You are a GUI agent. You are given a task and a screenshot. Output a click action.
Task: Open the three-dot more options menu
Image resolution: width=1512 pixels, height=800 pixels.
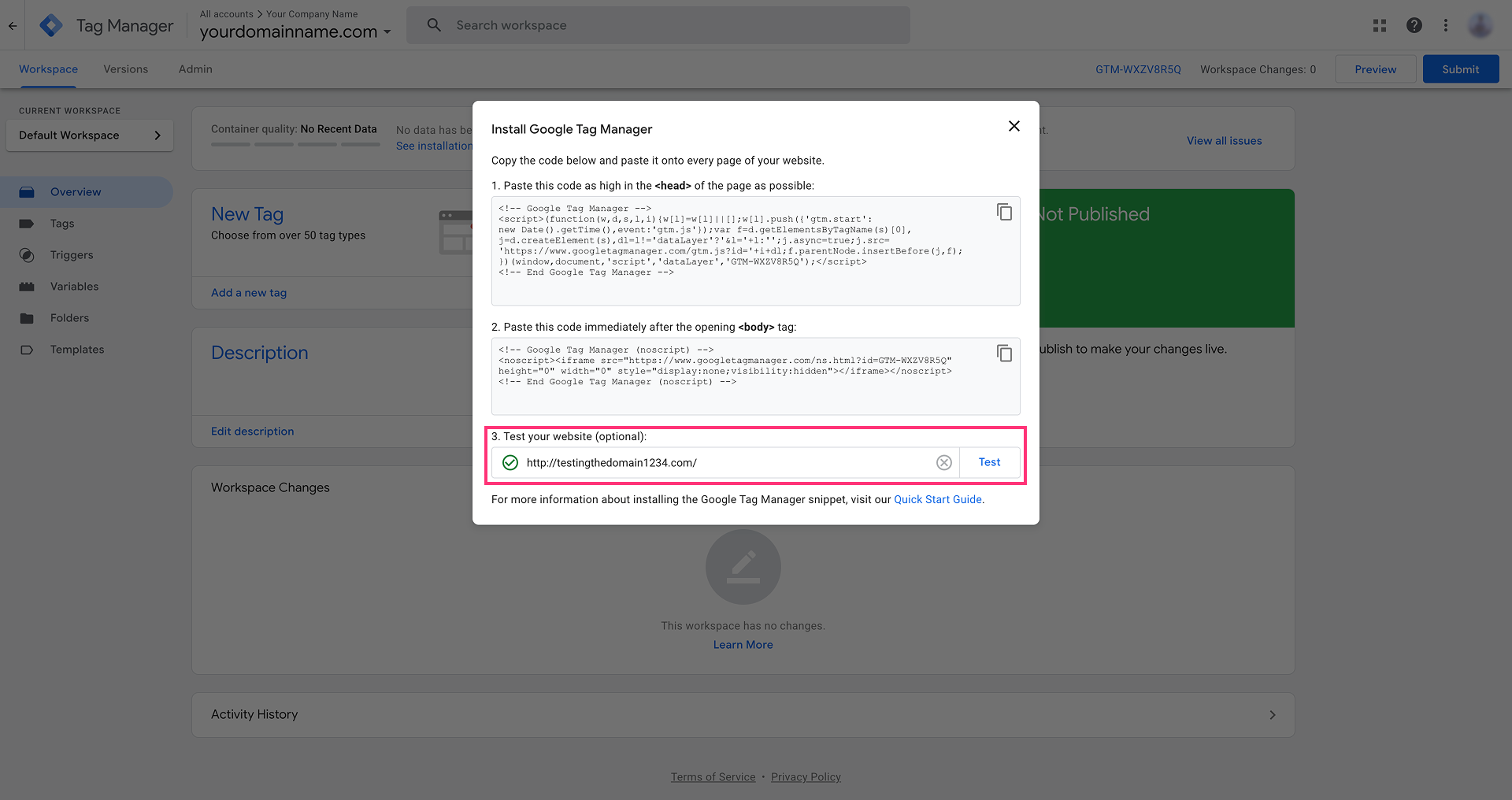[x=1446, y=25]
